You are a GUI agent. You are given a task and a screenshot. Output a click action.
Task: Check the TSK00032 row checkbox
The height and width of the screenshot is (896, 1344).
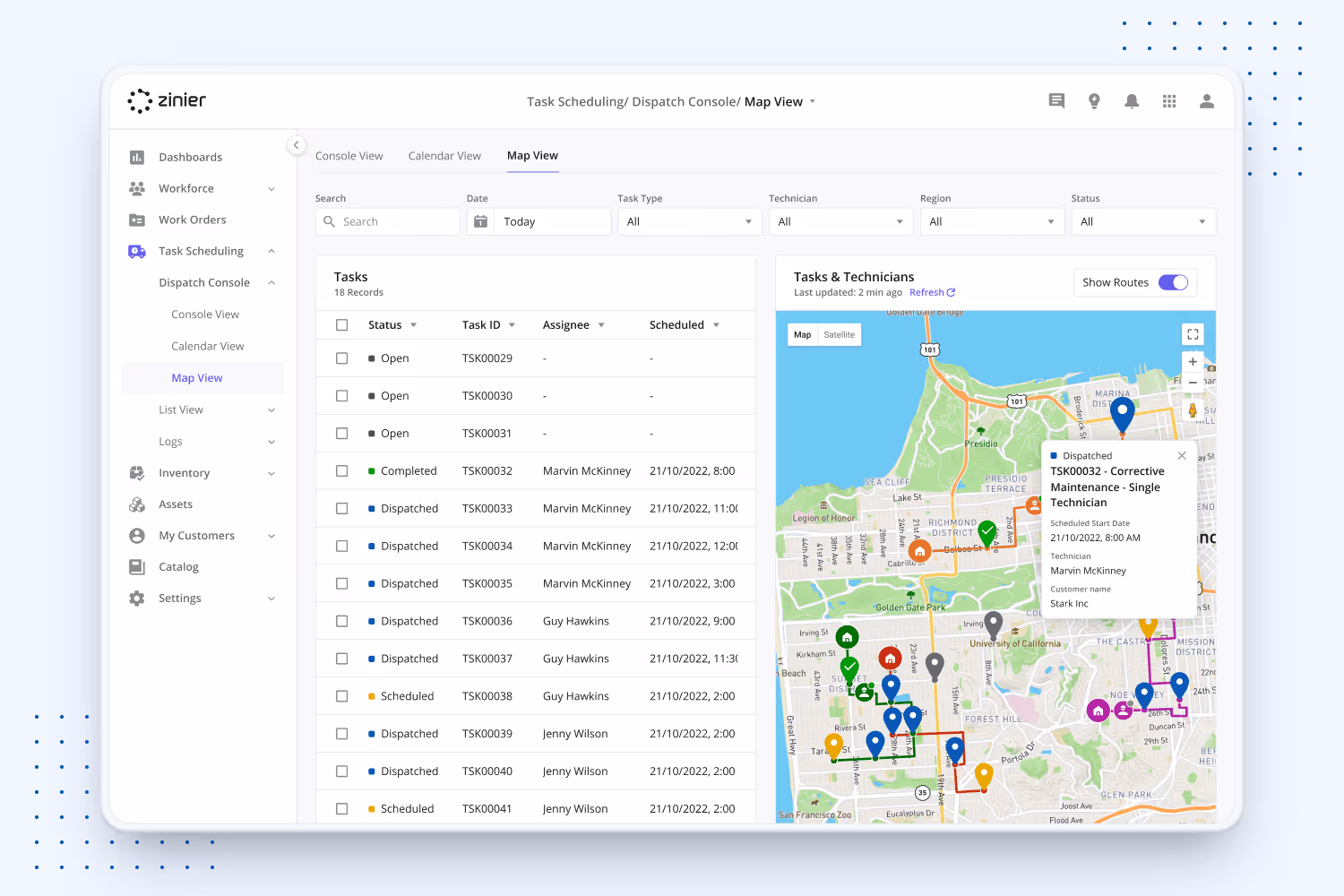tap(341, 471)
